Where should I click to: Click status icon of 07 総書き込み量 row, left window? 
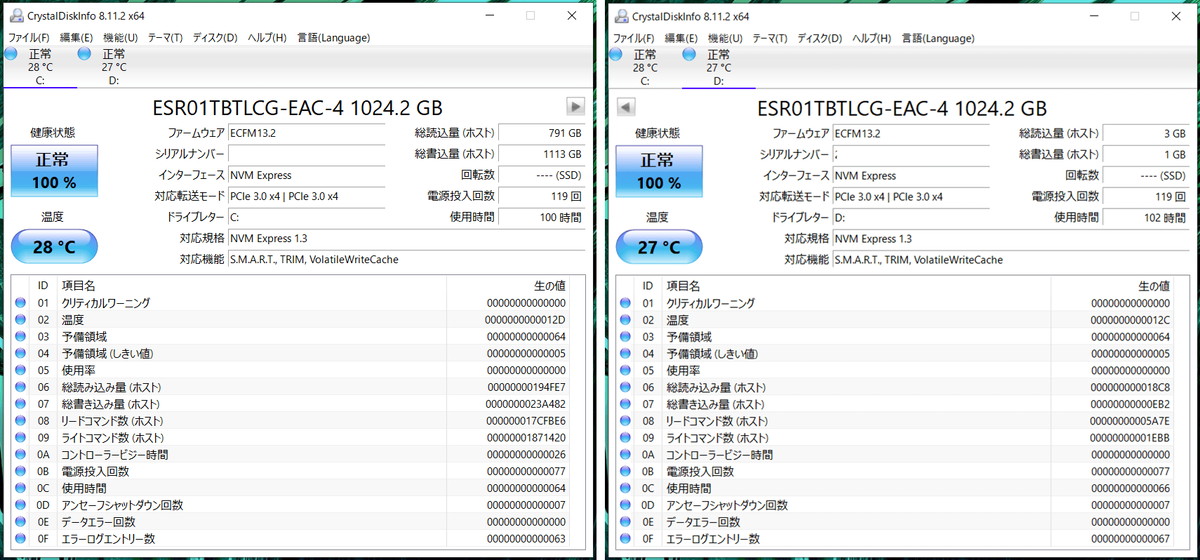click(21, 404)
